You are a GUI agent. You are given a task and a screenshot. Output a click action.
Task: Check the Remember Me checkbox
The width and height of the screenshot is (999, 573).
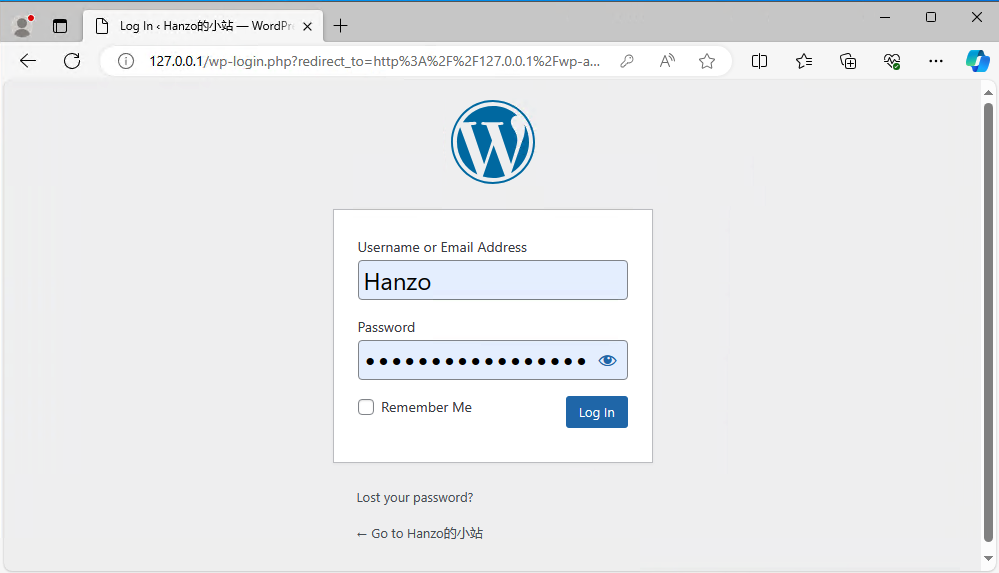coord(366,407)
